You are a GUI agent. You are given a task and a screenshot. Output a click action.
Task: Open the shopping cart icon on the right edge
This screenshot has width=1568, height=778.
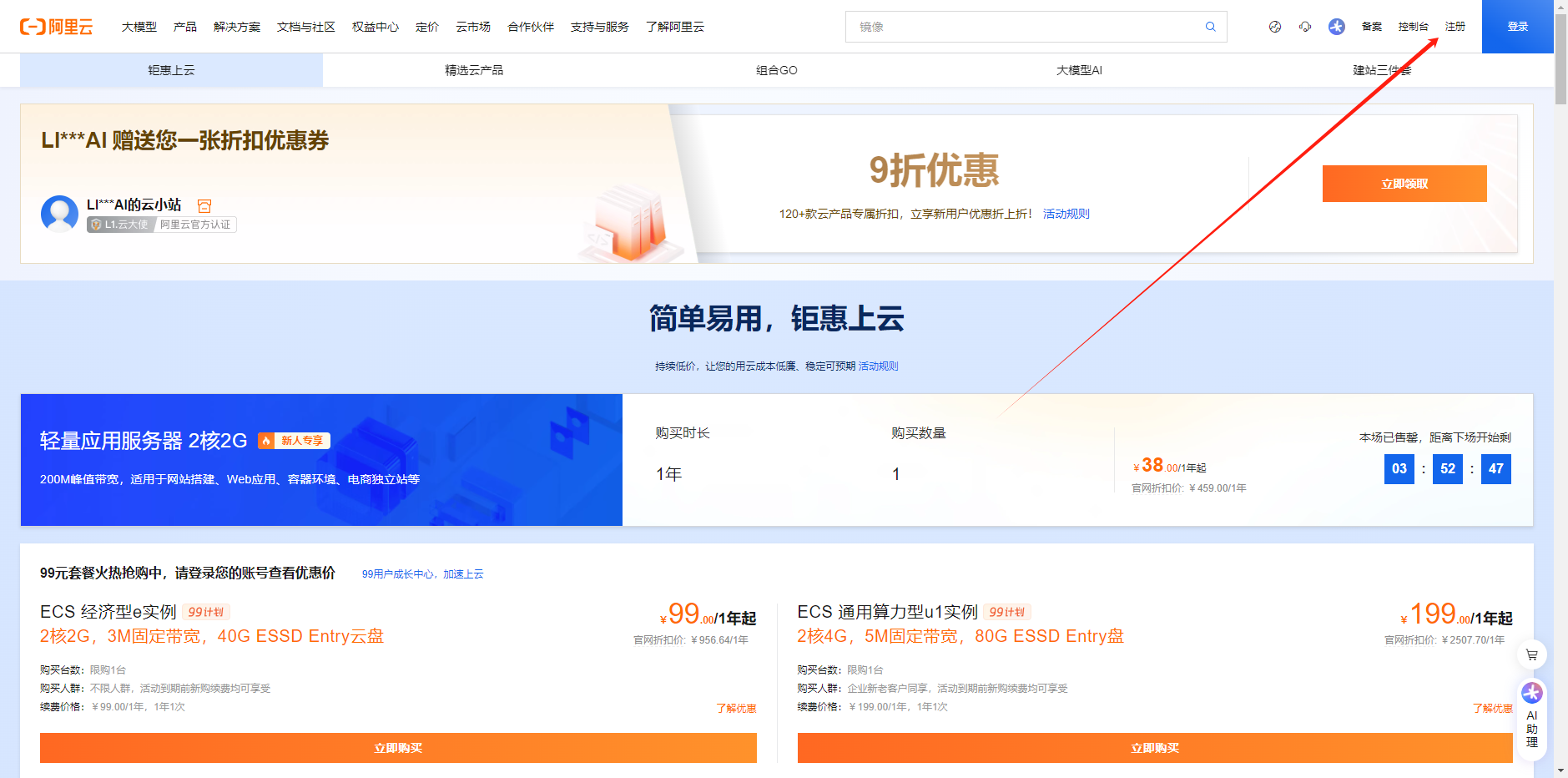[x=1533, y=654]
